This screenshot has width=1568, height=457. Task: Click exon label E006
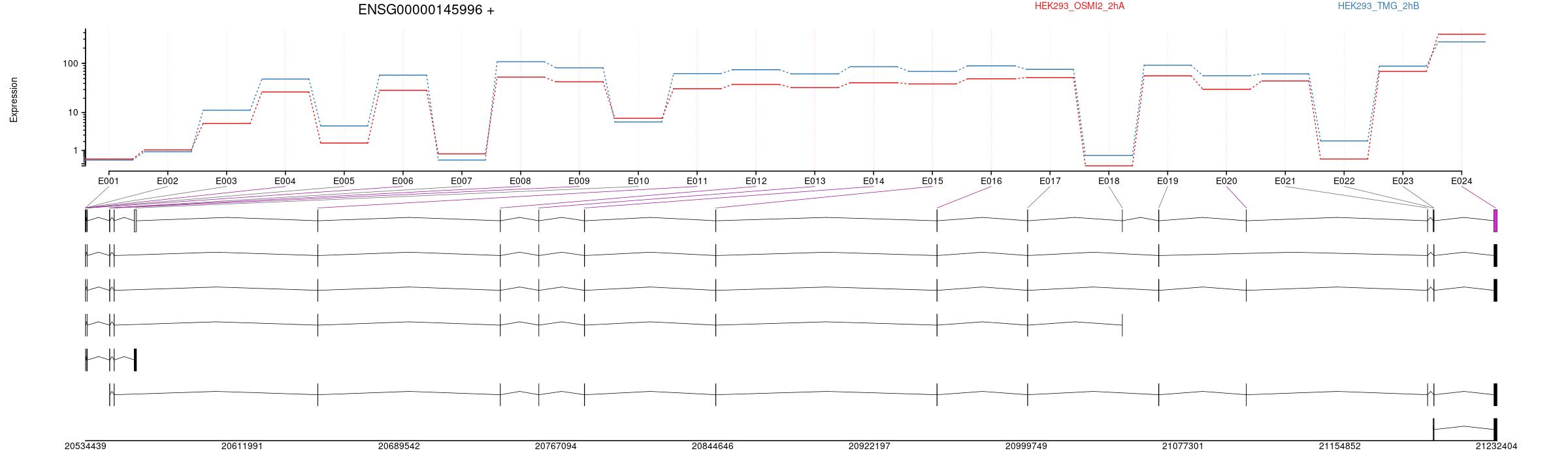tap(402, 181)
